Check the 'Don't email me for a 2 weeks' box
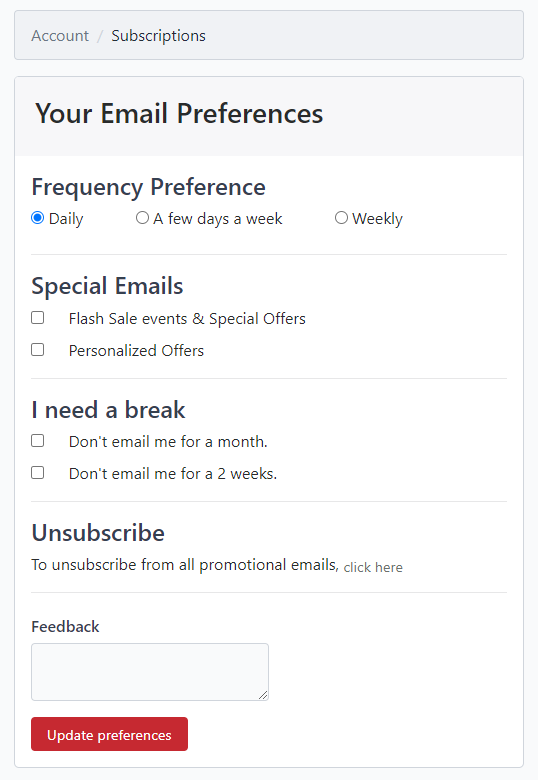Viewport: 538px width, 780px height. (x=38, y=473)
